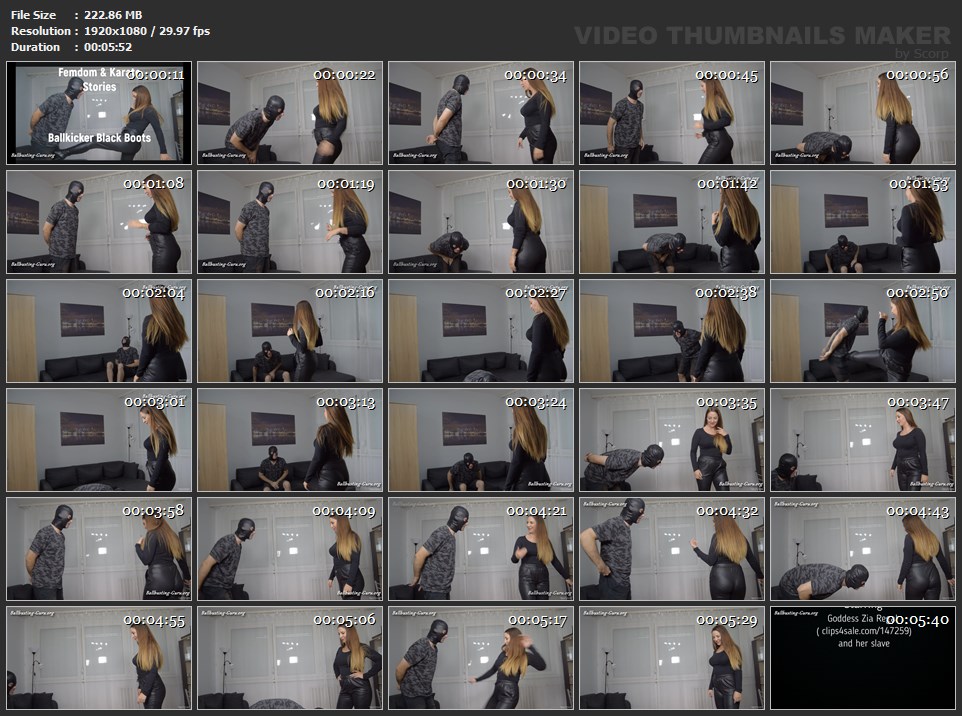The height and width of the screenshot is (716, 962).
Task: Click the frame stamped 00:01:19
Action: (x=290, y=222)
